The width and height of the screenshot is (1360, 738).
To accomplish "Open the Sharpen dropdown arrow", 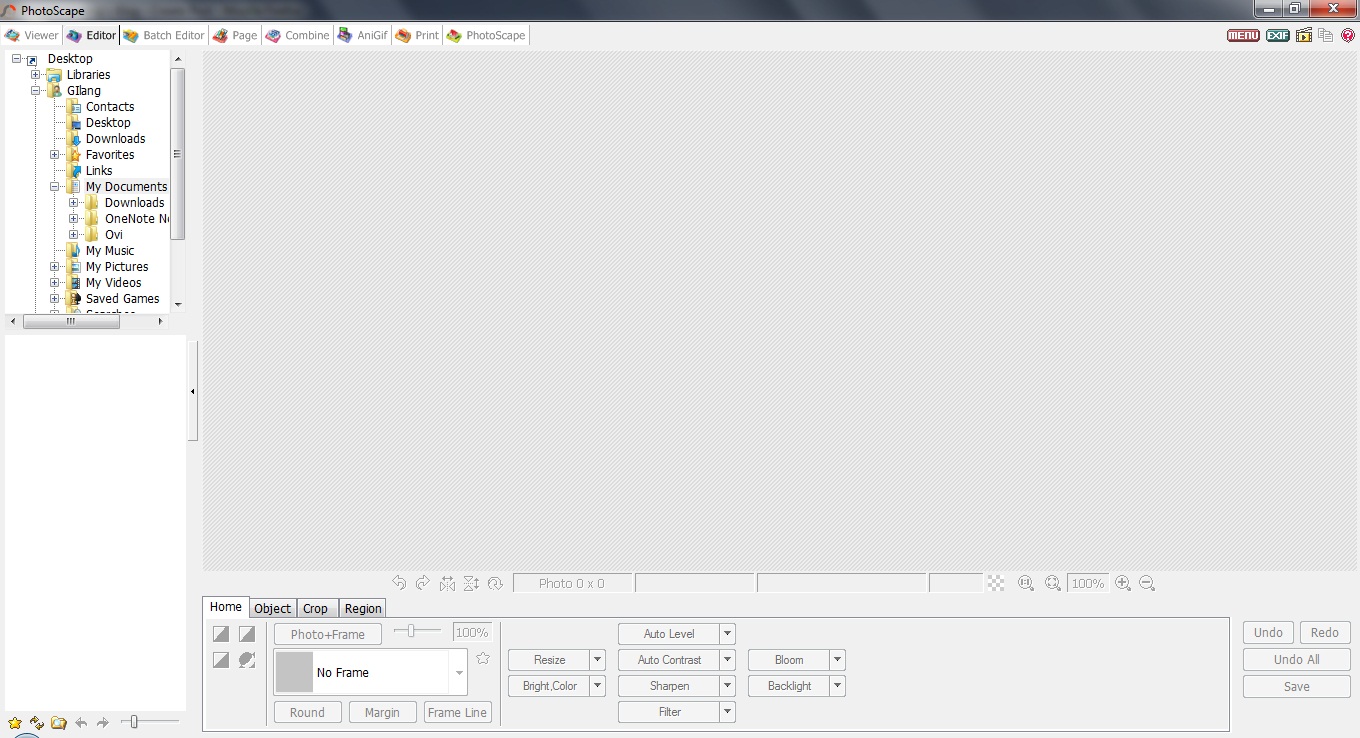I will [728, 686].
